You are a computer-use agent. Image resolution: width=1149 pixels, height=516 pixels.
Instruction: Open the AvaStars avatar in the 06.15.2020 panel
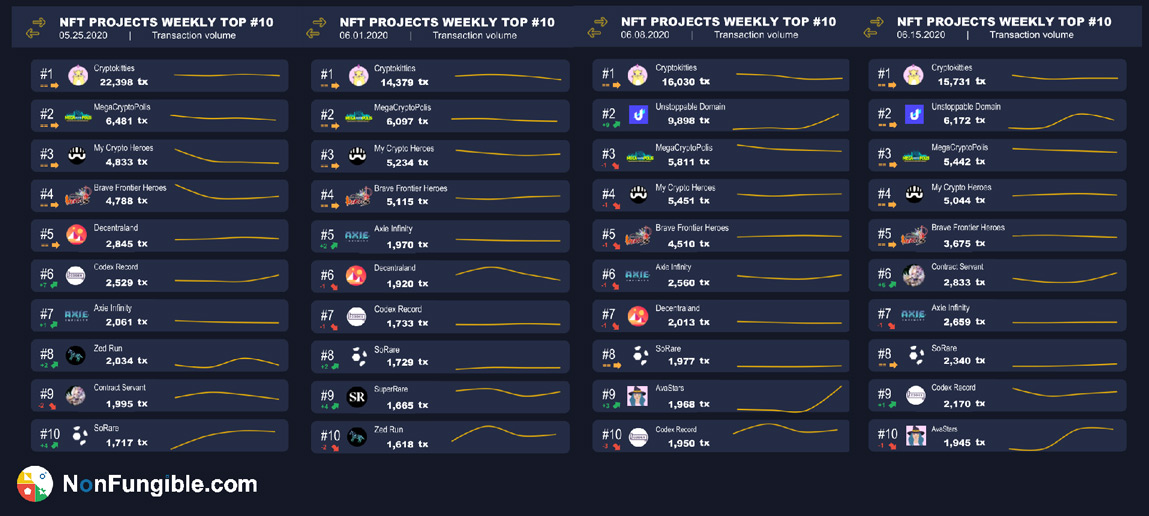915,436
